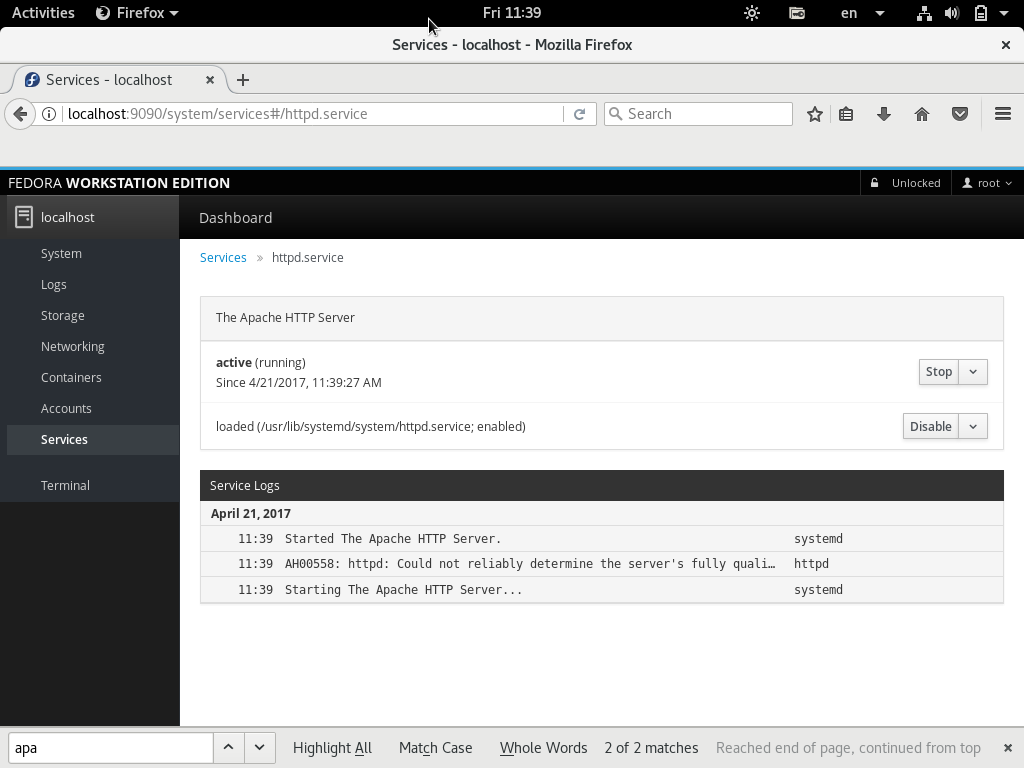1024x768 pixels.
Task: Toggle Match Case in find bar
Action: click(x=436, y=748)
